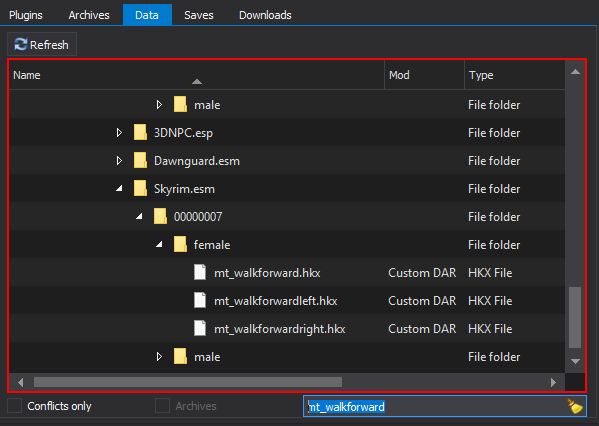Select the female folder name

[x=212, y=245]
